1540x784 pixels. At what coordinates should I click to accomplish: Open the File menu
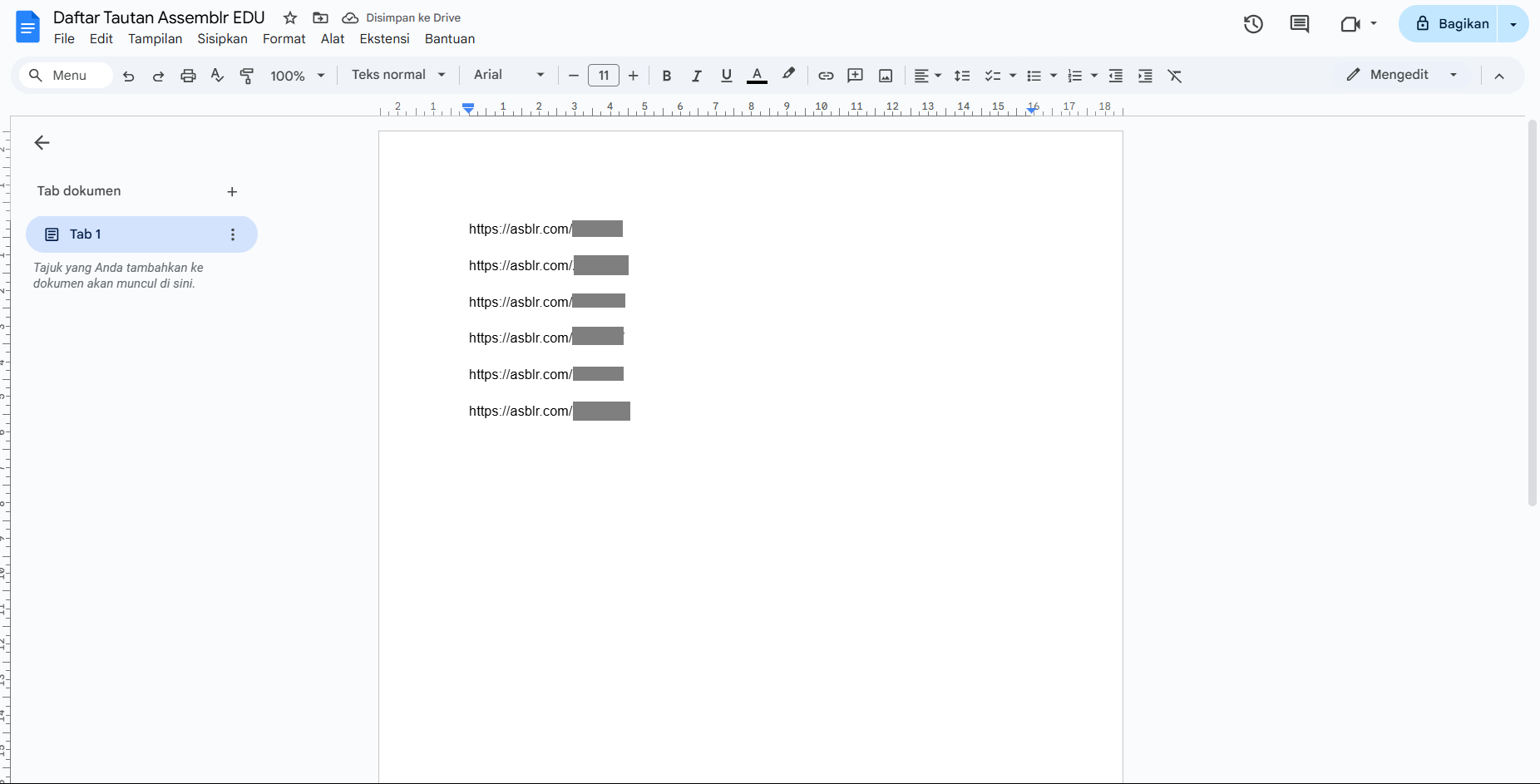coord(64,39)
